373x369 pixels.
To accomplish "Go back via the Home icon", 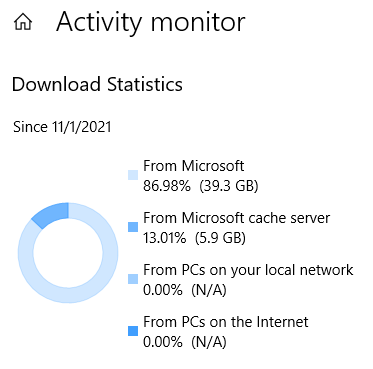I will (23, 22).
